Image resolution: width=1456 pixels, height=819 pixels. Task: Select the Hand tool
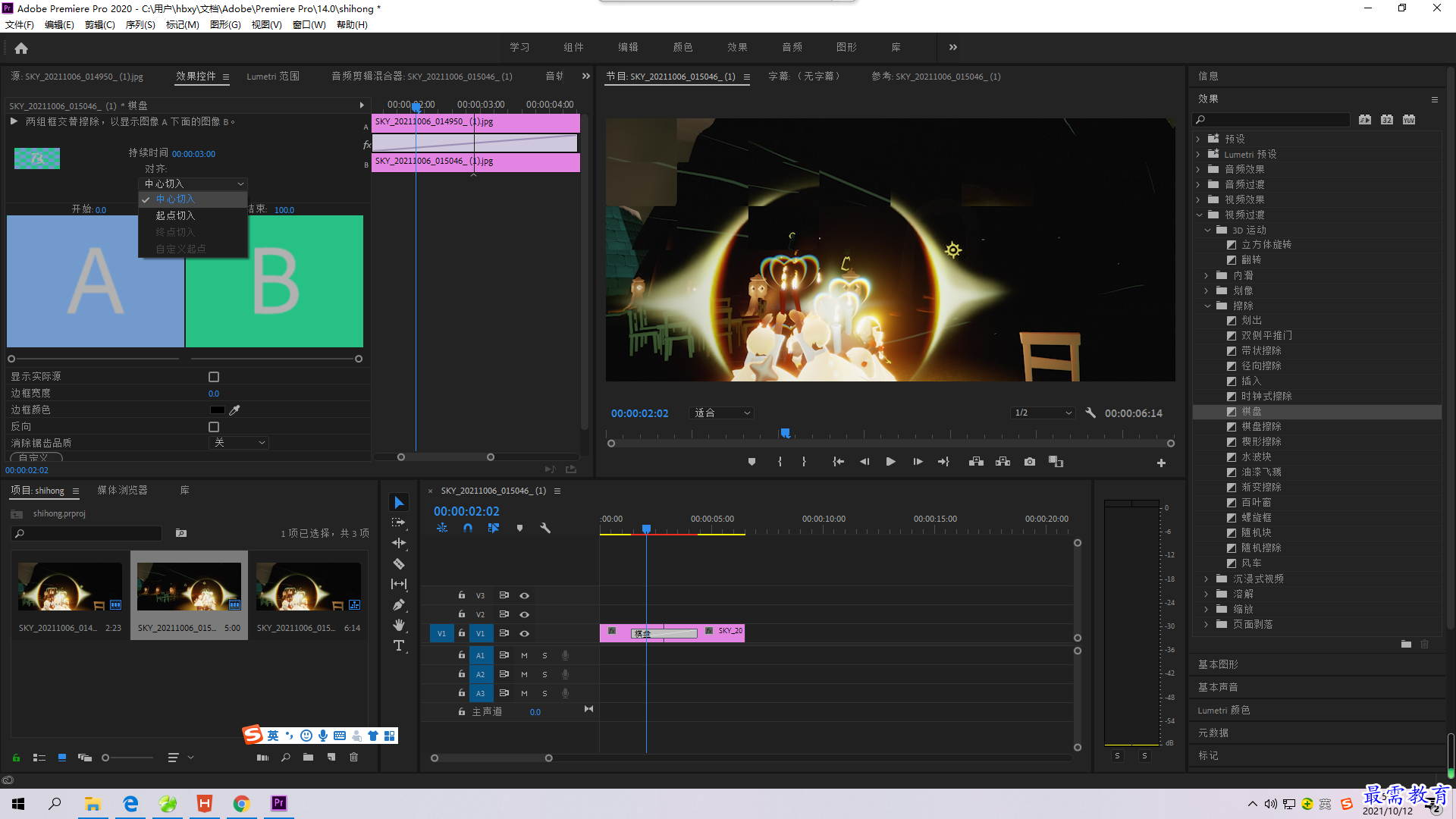pos(399,625)
